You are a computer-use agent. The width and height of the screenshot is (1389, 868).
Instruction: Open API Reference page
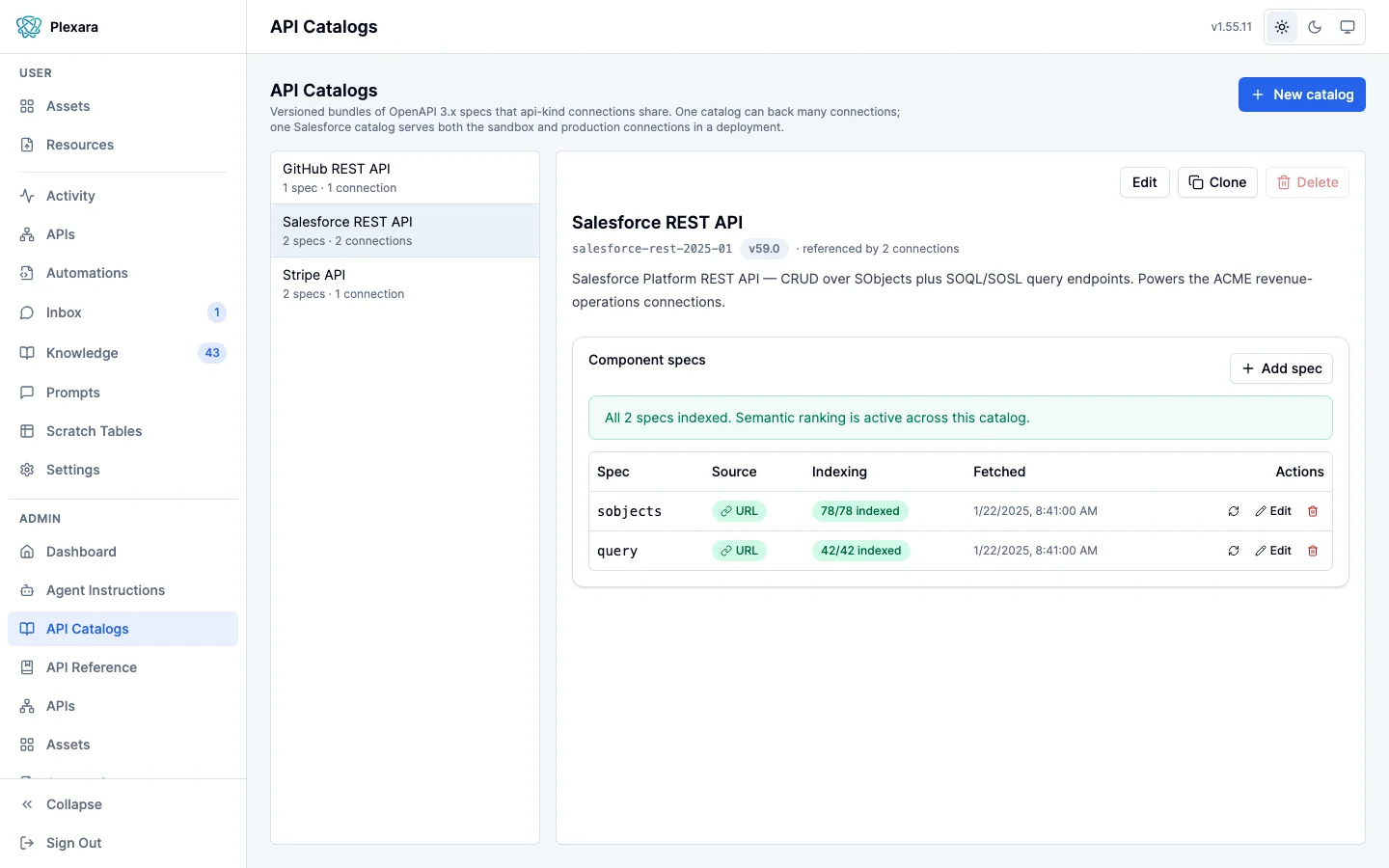pyautogui.click(x=123, y=667)
